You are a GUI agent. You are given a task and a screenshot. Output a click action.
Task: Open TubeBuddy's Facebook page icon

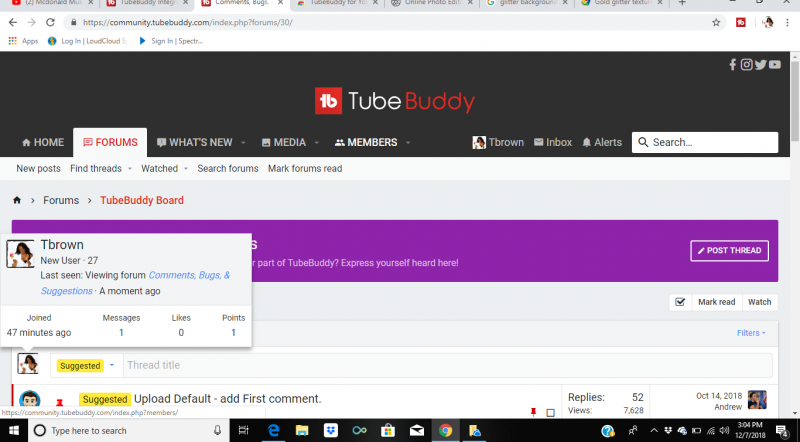733,65
